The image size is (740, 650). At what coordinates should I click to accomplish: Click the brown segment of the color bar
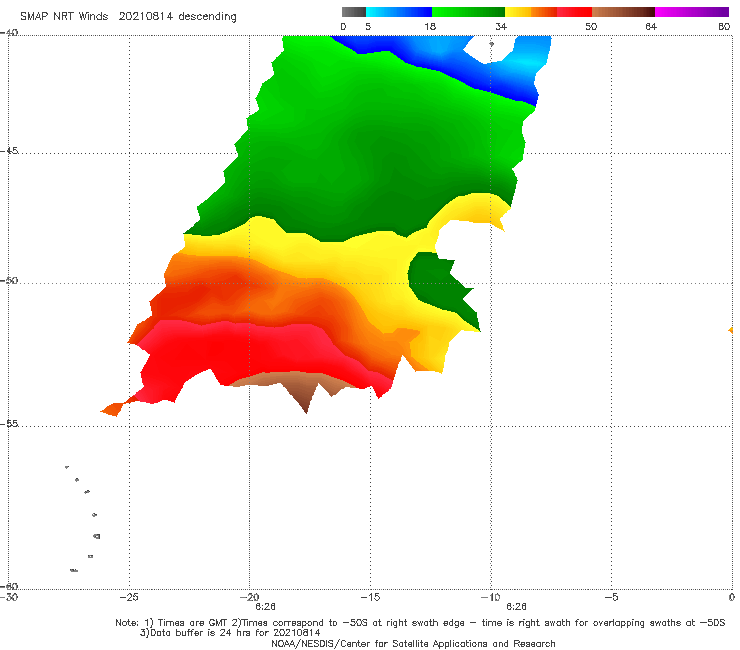(x=623, y=12)
